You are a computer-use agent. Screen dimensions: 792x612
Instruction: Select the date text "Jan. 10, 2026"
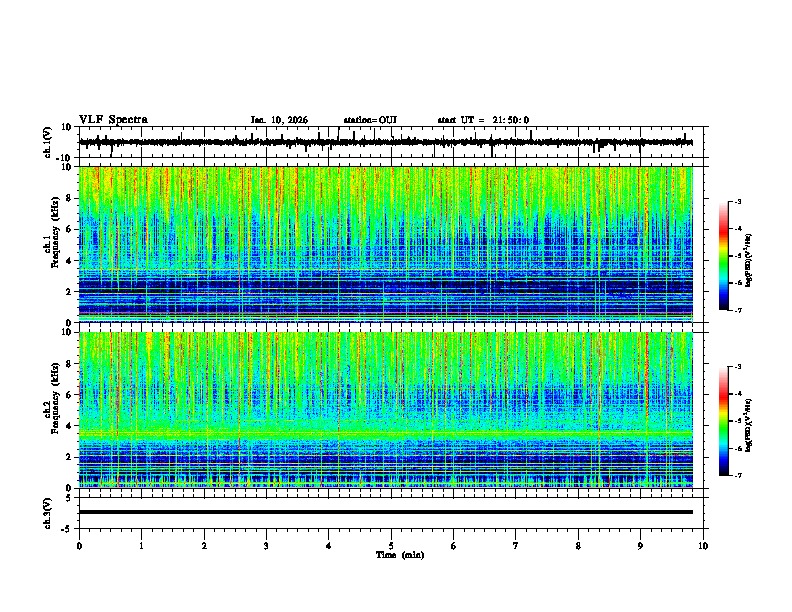tap(279, 120)
